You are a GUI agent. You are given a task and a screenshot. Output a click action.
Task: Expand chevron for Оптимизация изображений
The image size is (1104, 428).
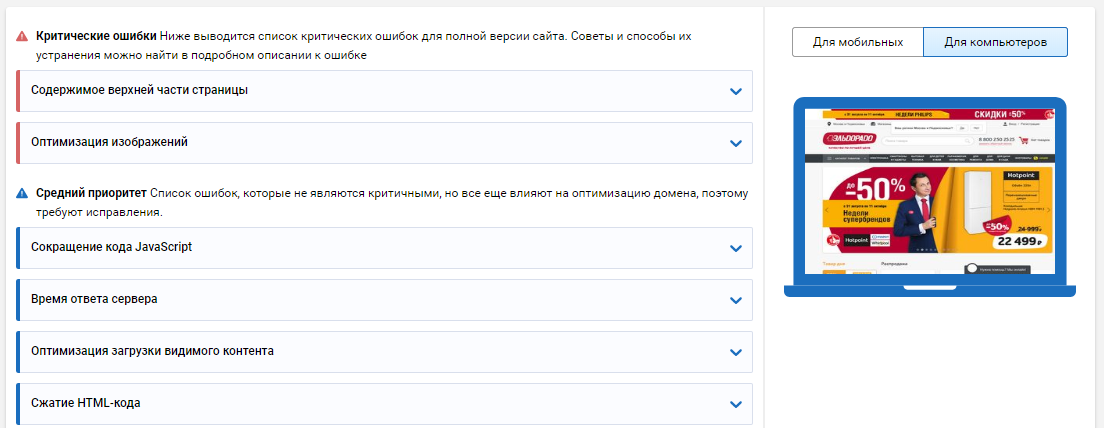click(736, 144)
